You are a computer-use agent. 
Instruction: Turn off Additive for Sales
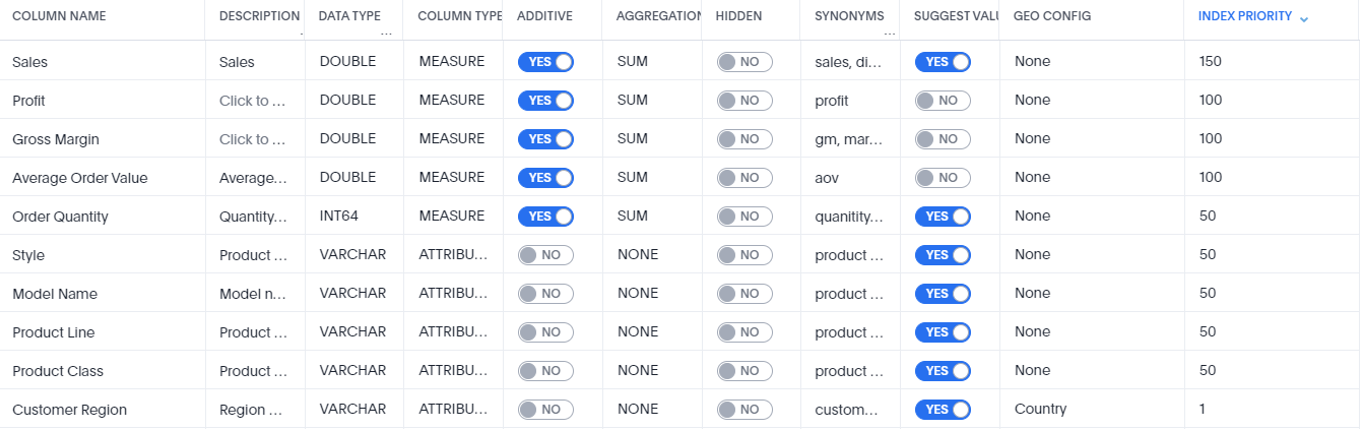(x=545, y=62)
